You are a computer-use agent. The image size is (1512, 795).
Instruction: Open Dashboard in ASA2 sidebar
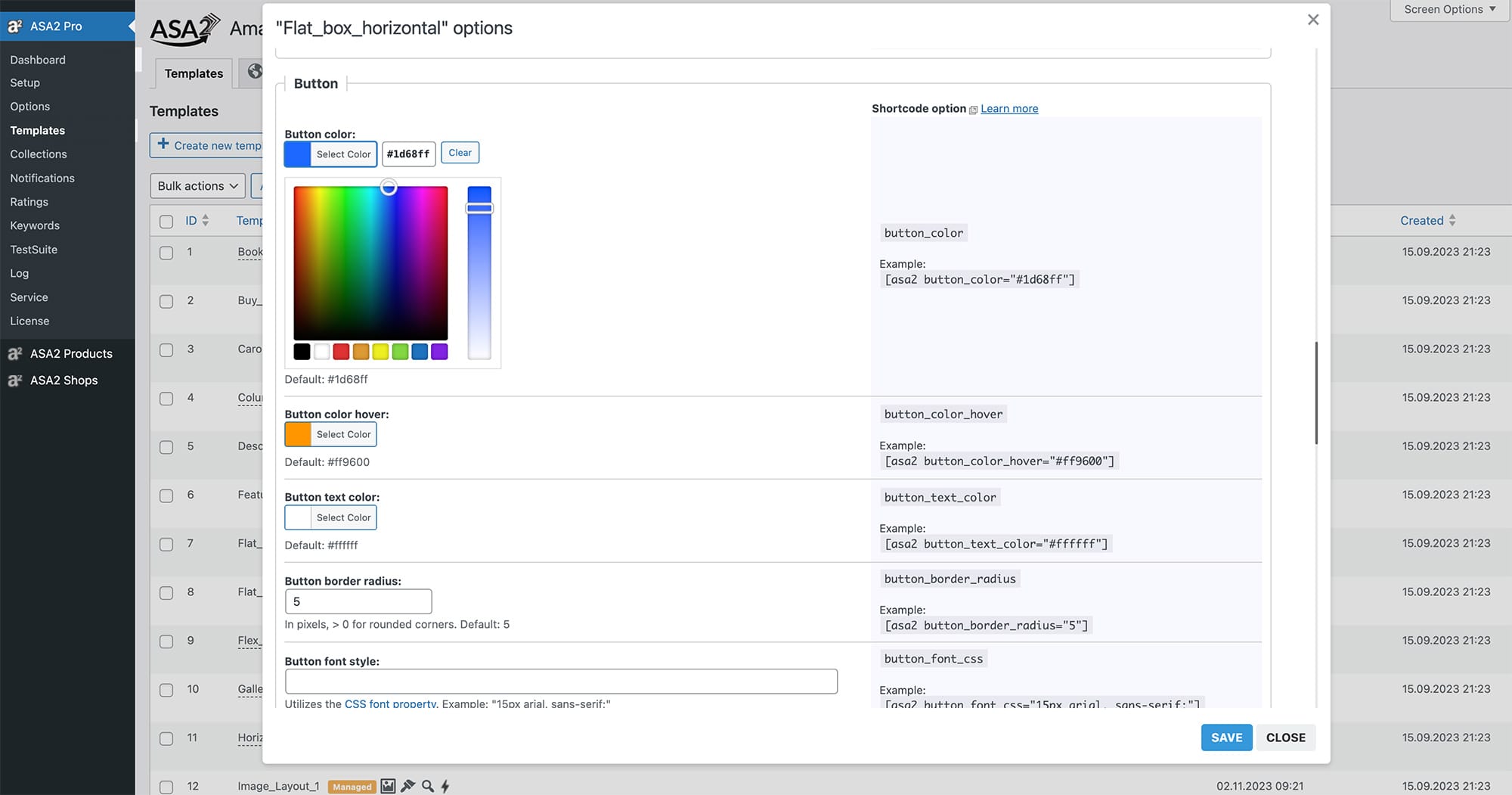click(x=38, y=60)
